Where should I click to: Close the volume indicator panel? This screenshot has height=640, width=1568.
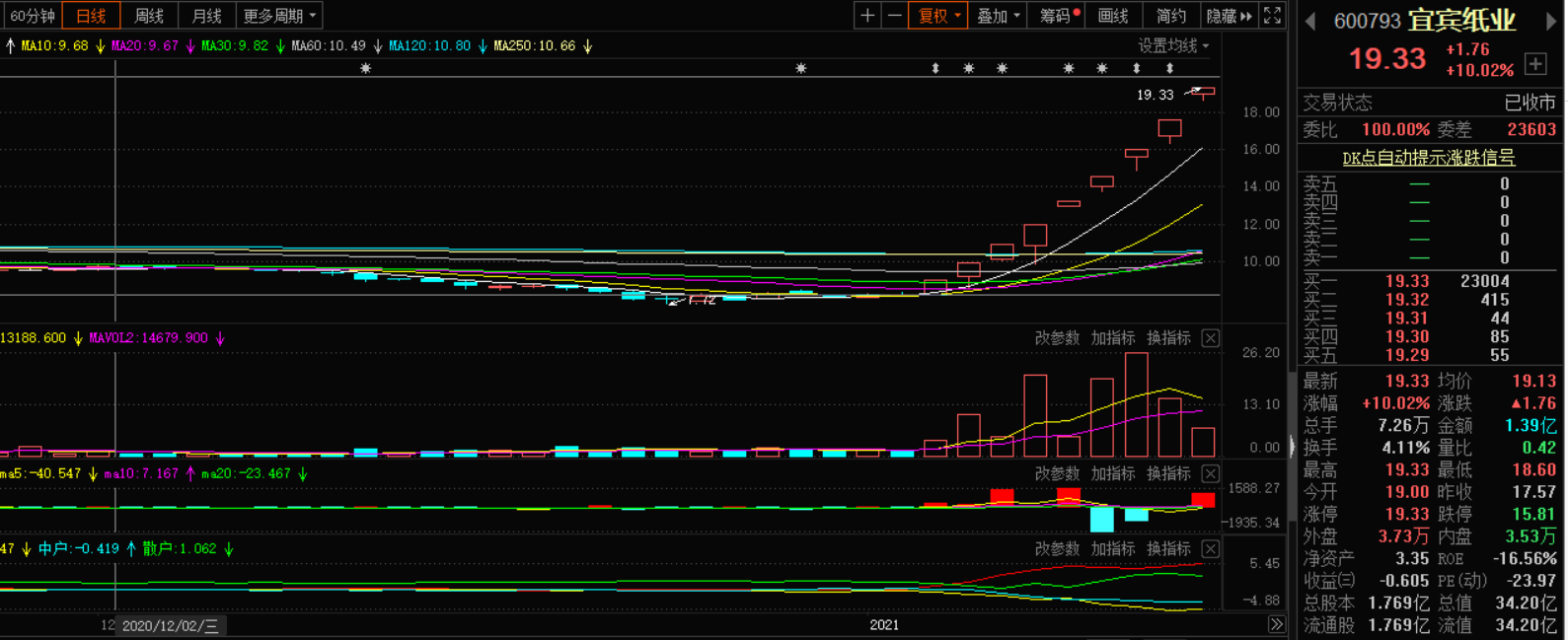pyautogui.click(x=1211, y=338)
